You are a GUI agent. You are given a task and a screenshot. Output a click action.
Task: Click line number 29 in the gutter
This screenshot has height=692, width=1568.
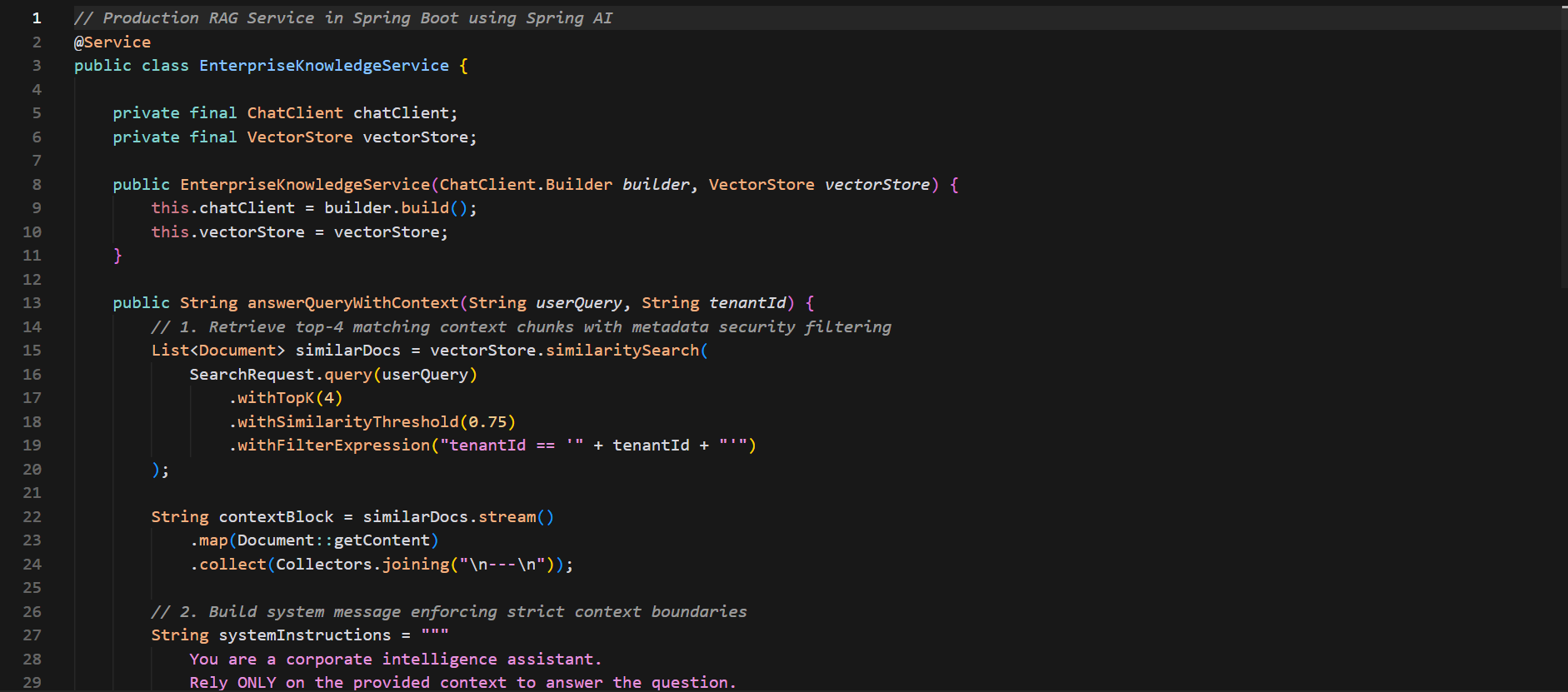pos(32,683)
